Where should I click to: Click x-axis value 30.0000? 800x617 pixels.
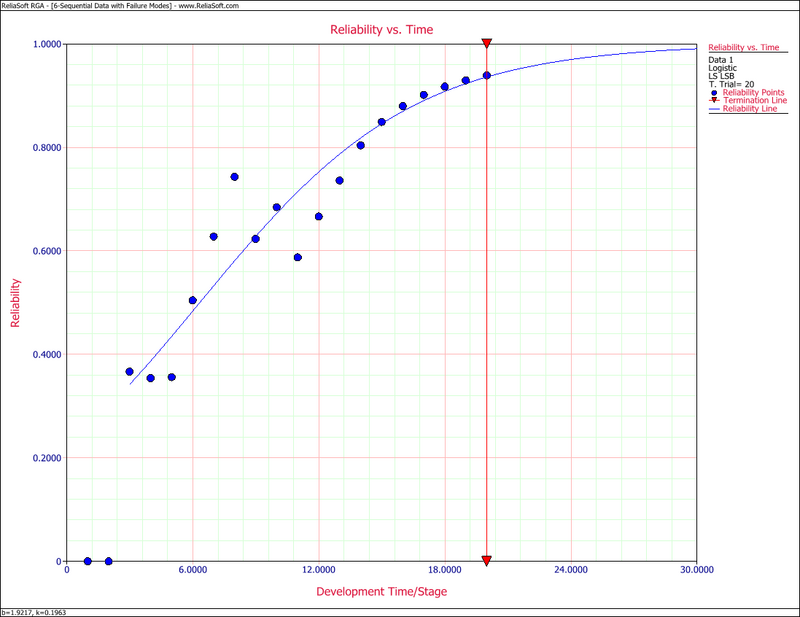click(x=697, y=570)
